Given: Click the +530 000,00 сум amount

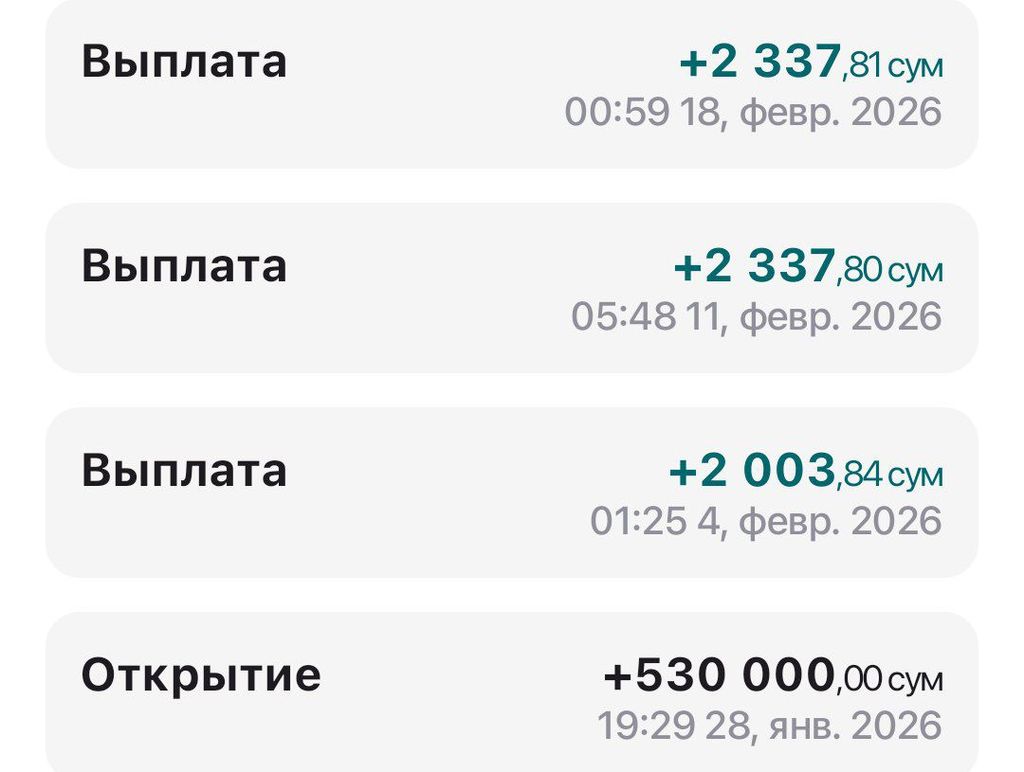Looking at the screenshot, I should [772, 677].
